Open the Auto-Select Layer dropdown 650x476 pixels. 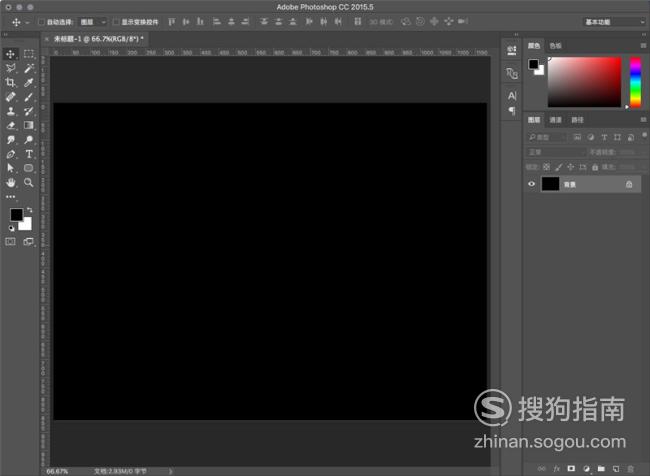click(93, 22)
